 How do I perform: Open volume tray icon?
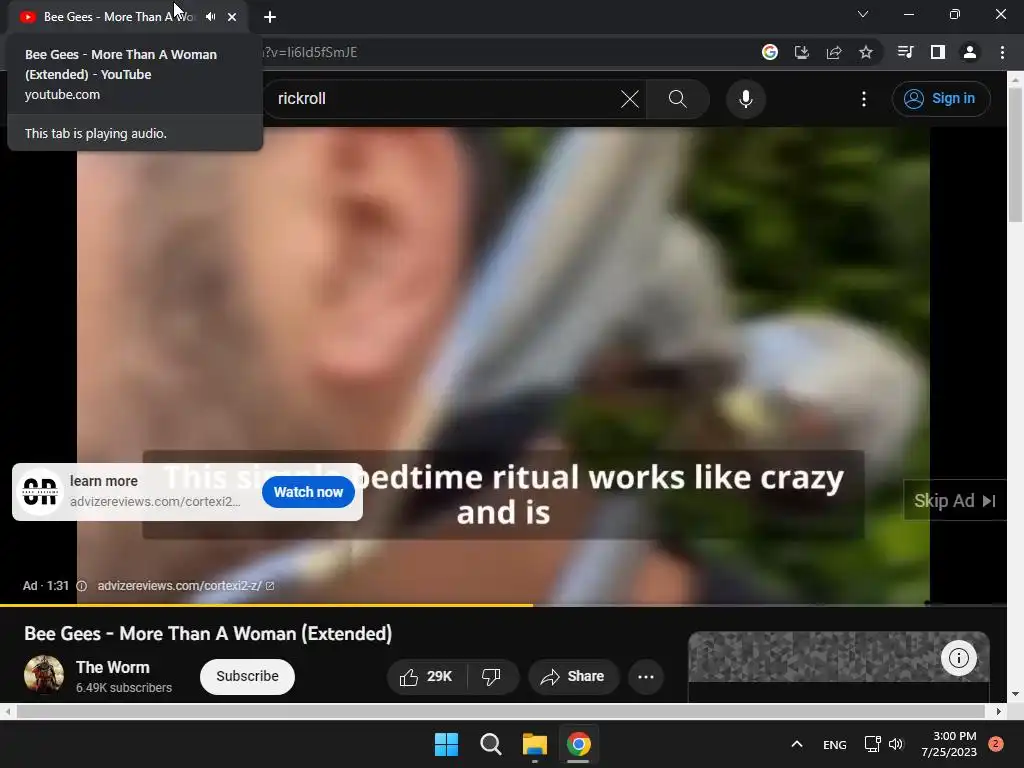[x=896, y=744]
